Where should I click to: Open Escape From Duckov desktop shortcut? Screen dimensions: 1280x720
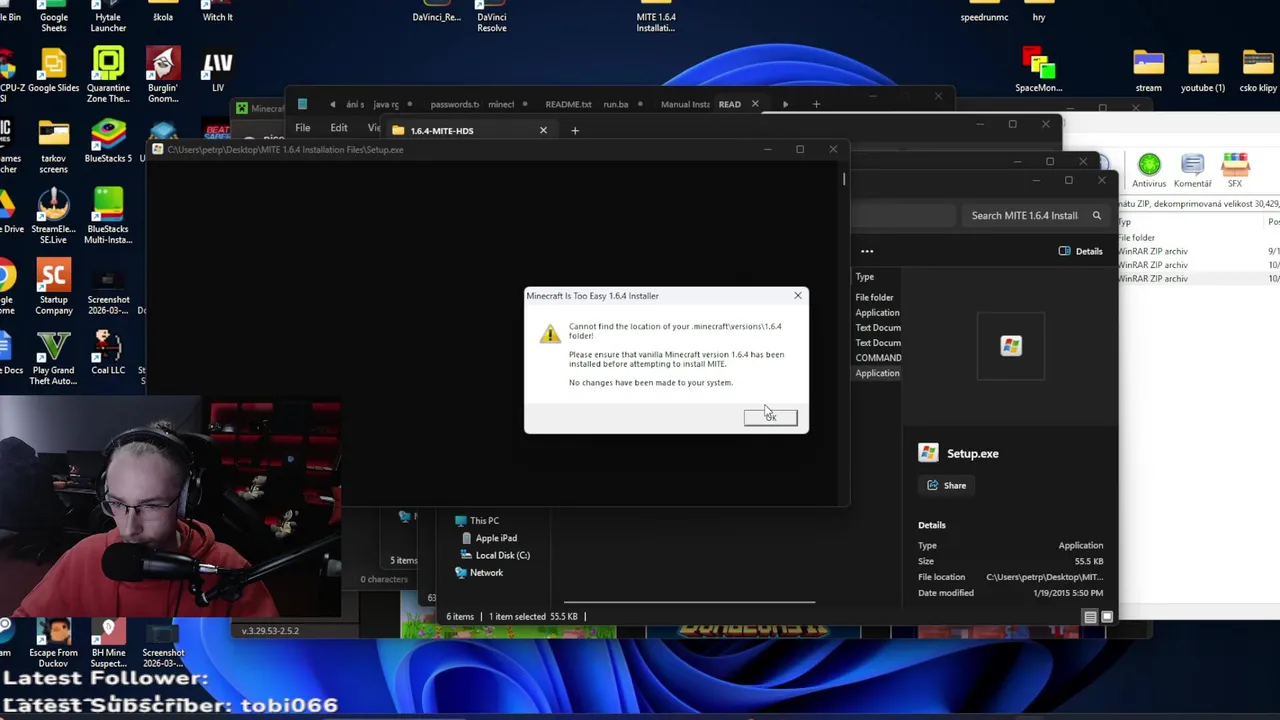pos(54,643)
